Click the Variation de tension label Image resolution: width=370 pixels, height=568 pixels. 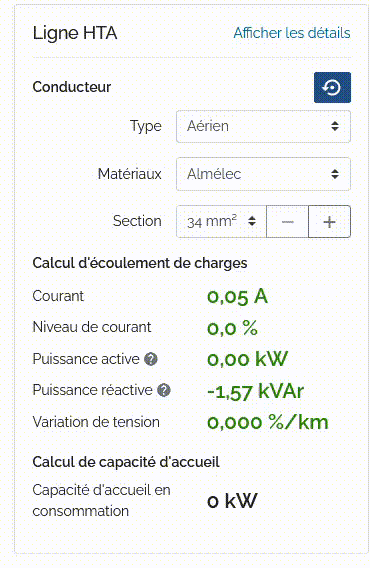(96, 422)
